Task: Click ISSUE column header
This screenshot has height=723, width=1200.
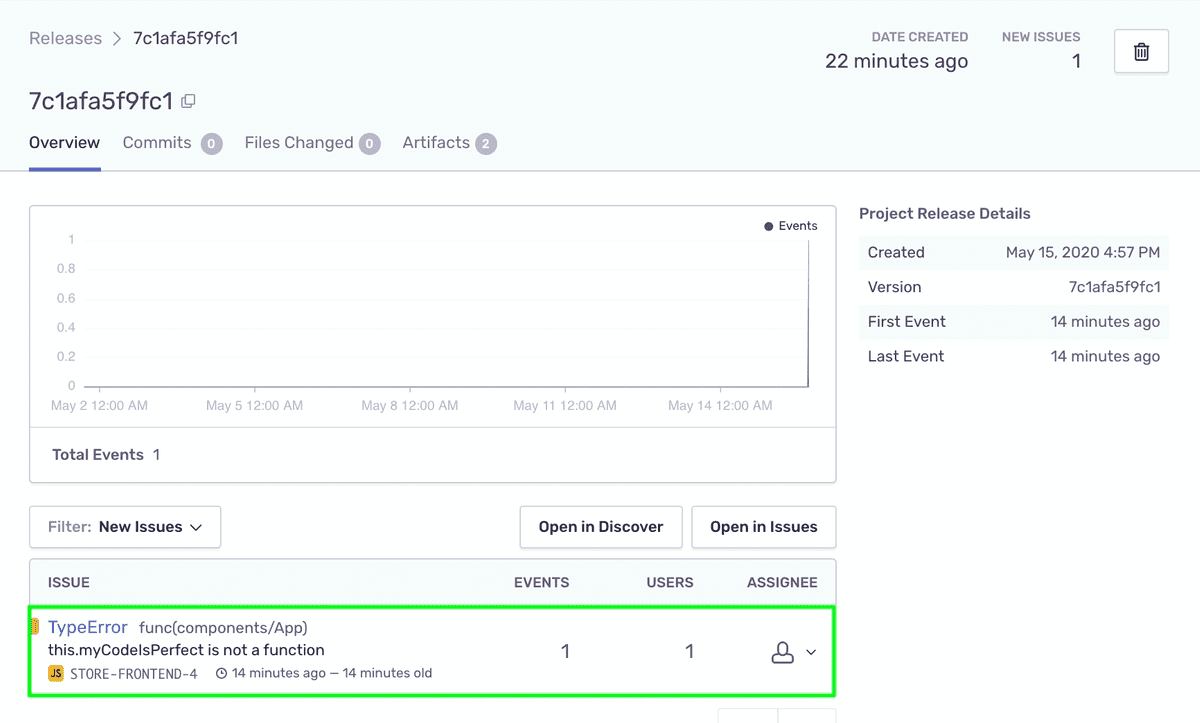Action: point(69,583)
